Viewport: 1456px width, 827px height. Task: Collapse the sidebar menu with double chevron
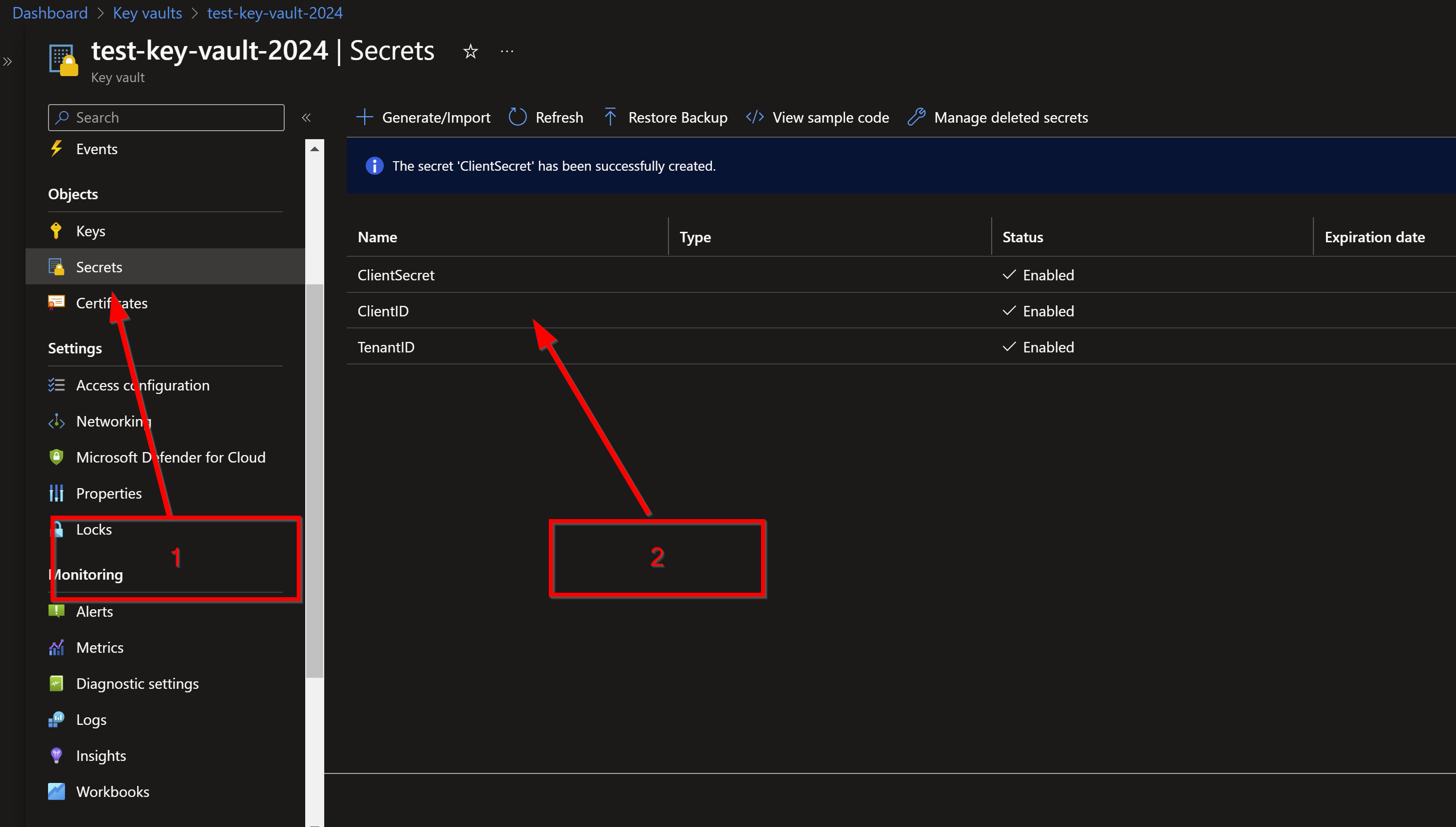[x=307, y=118]
